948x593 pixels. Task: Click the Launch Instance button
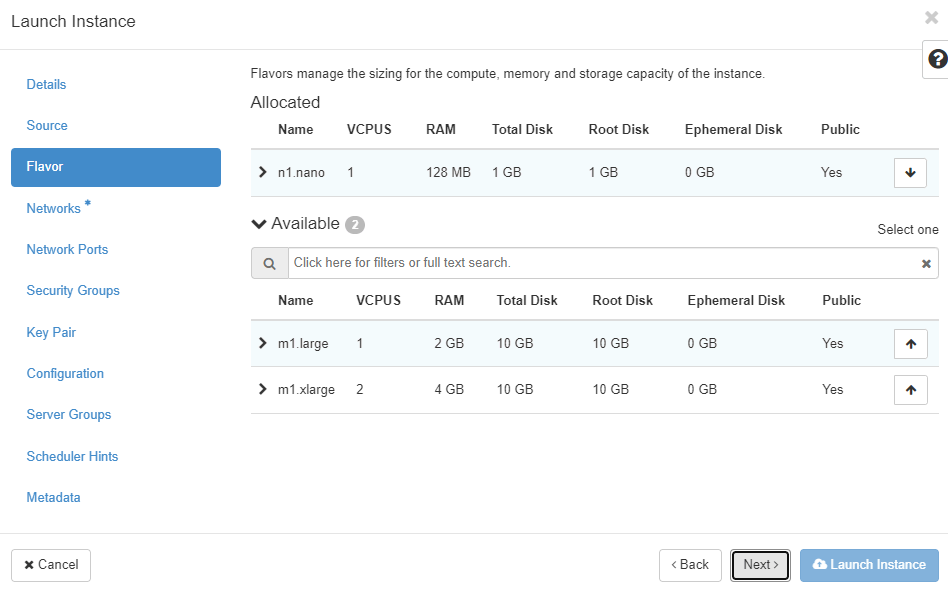[x=869, y=565]
